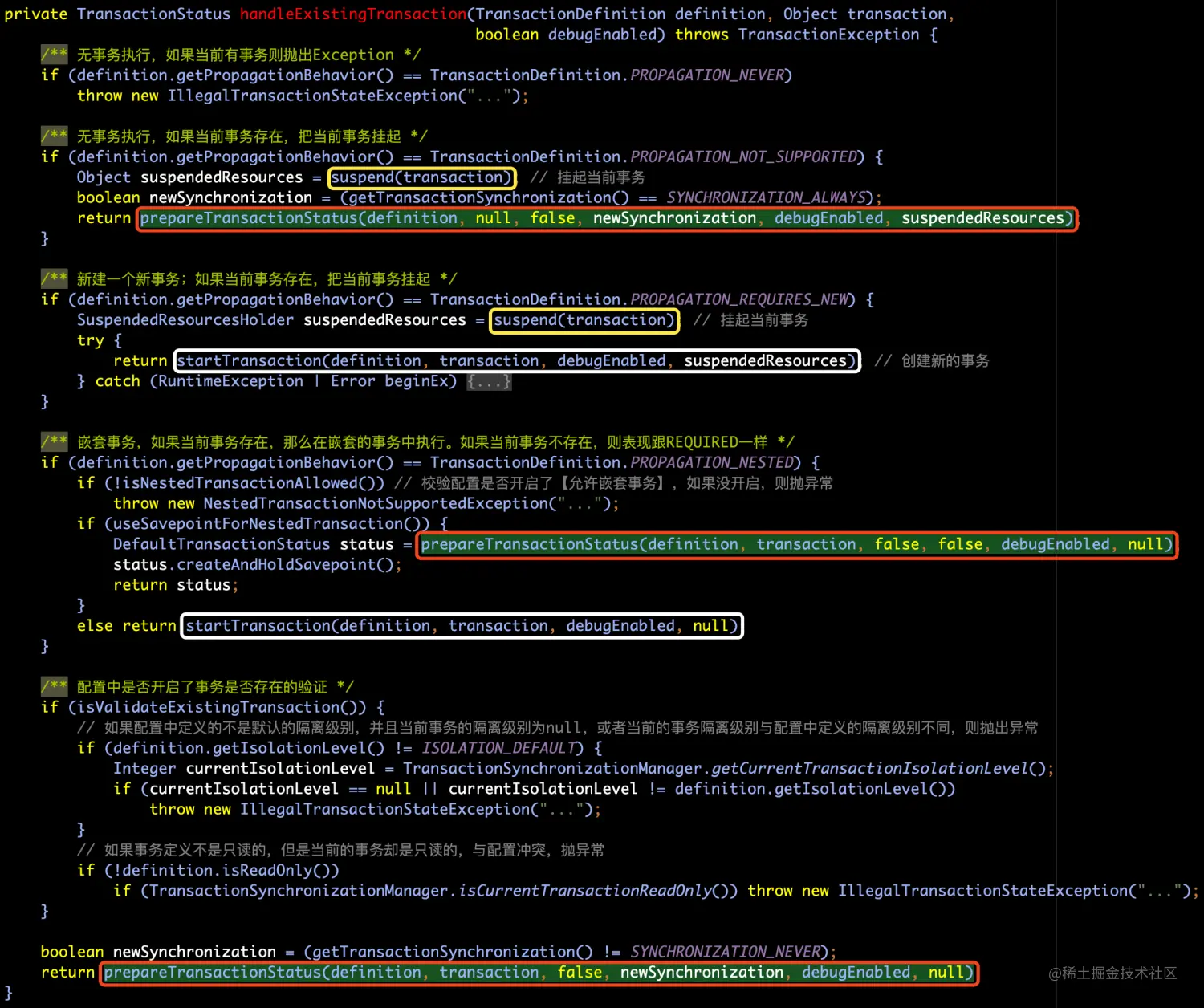This screenshot has width=1204, height=1008.
Task: Click the 'boolean debugEnabled' parameter
Action: coord(566,35)
